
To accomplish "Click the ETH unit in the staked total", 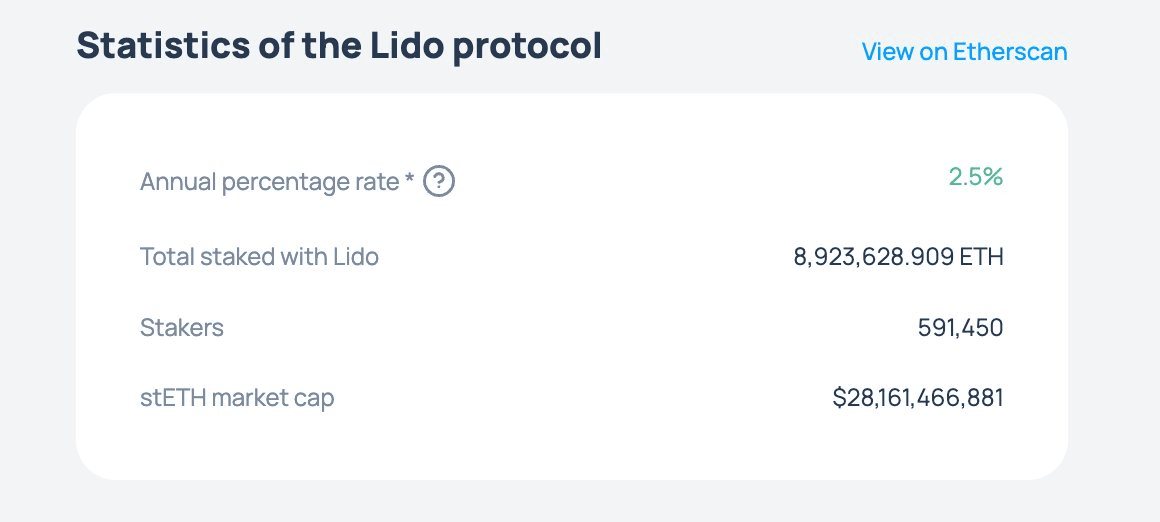I will coord(981,257).
